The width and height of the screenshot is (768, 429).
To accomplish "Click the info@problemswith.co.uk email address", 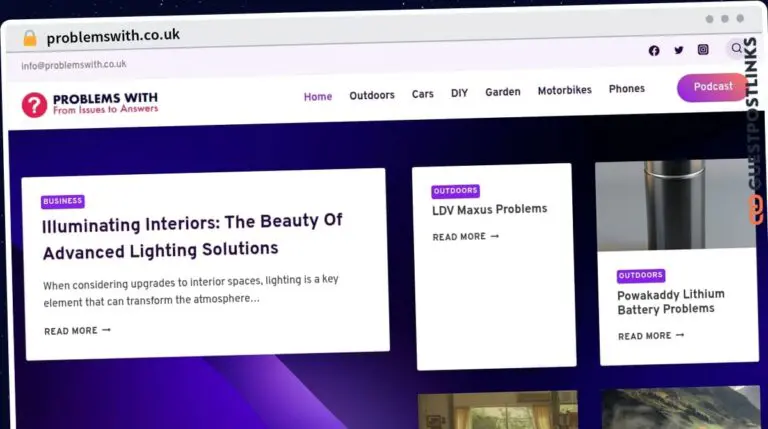I will point(74,65).
